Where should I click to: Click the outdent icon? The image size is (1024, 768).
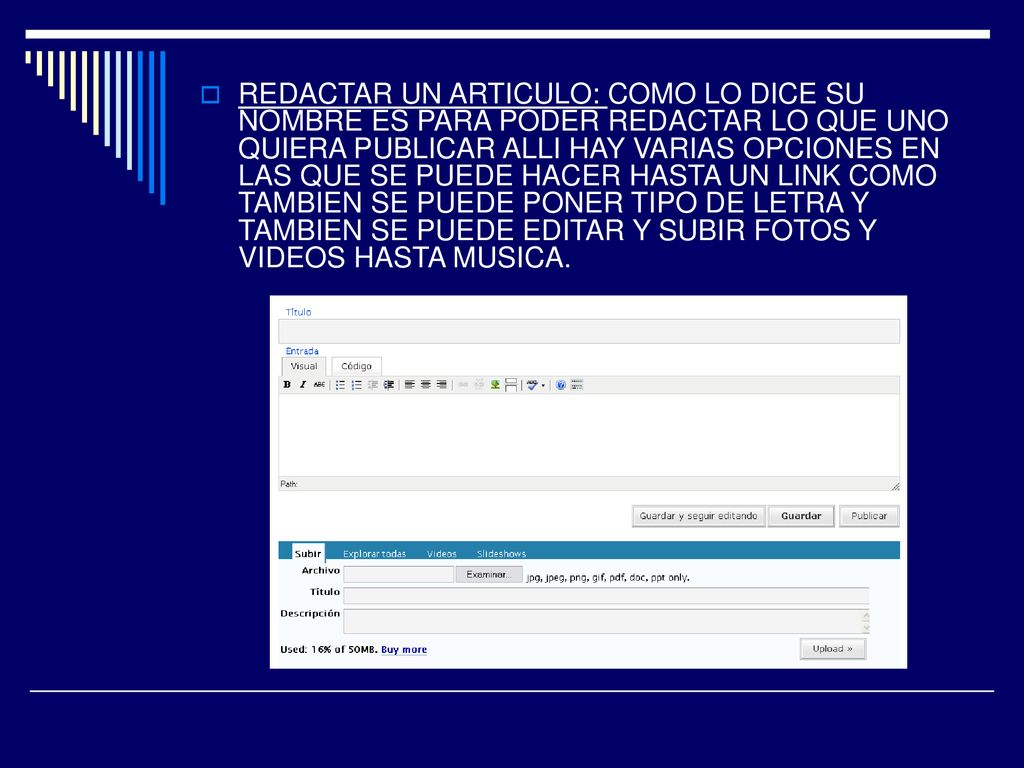tap(373, 385)
